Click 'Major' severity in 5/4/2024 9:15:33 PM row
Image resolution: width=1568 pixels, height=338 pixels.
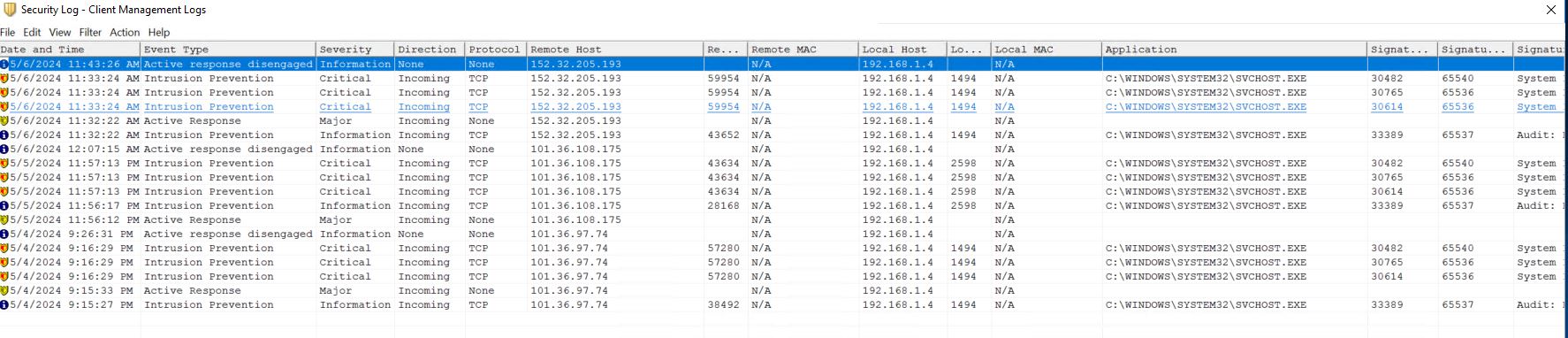336,291
